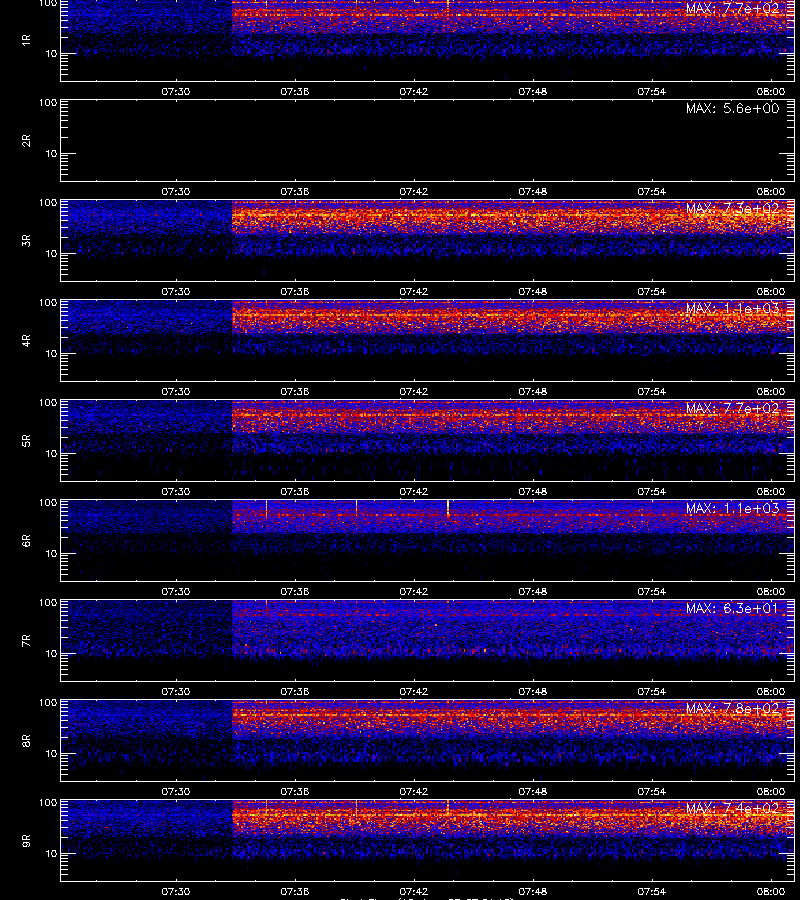Select the MAX: 7.7e+02 text in panel 5R

(x=732, y=408)
